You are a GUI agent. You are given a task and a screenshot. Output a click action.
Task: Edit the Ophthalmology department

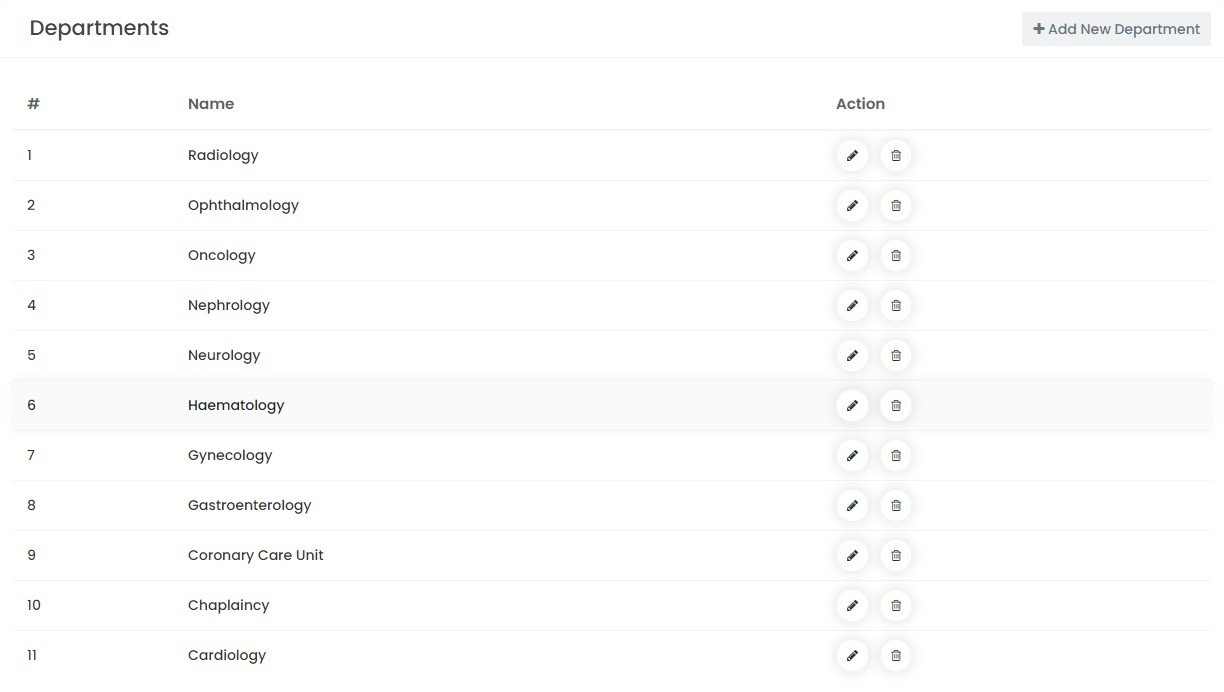click(852, 205)
